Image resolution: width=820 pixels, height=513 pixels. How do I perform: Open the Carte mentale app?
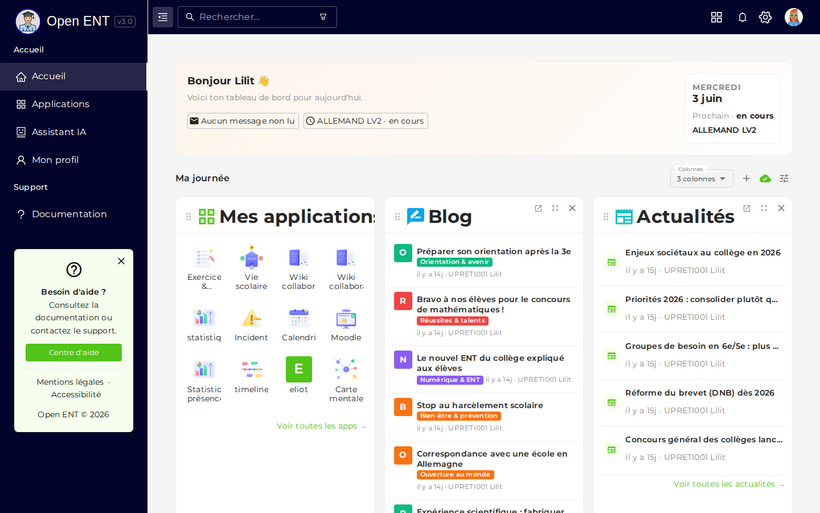point(346,379)
